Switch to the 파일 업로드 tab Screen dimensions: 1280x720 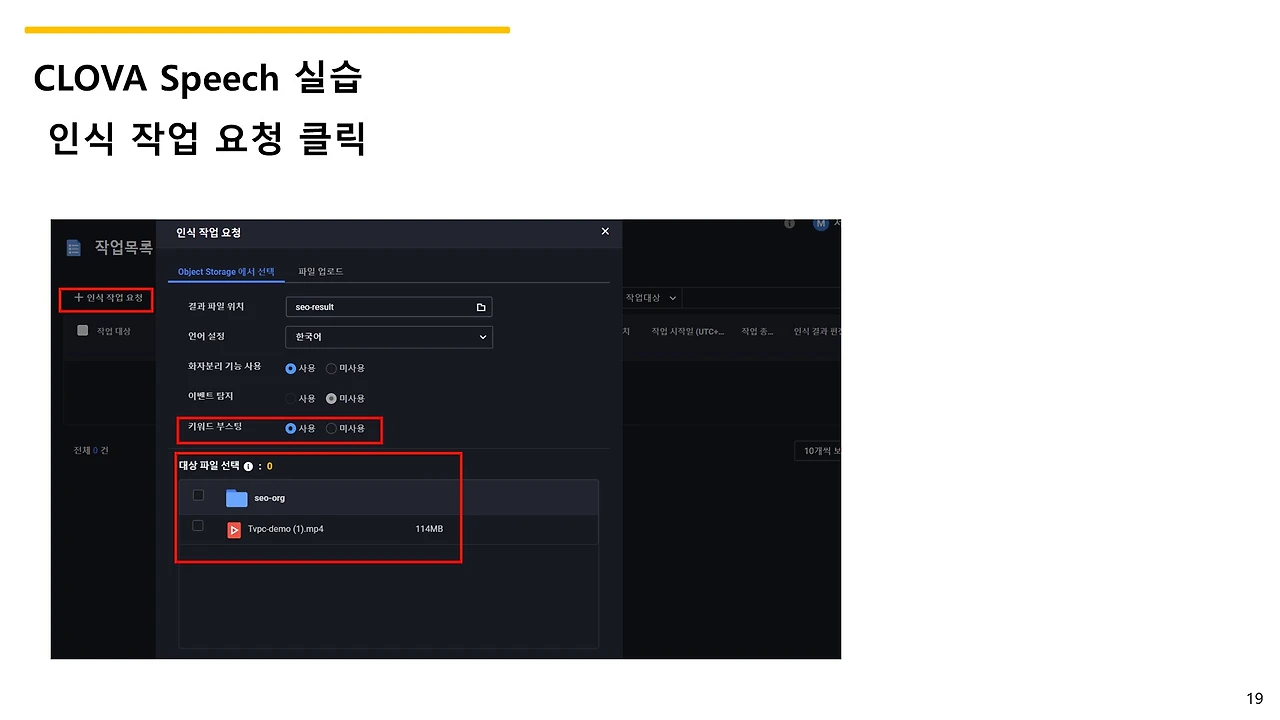(322, 271)
